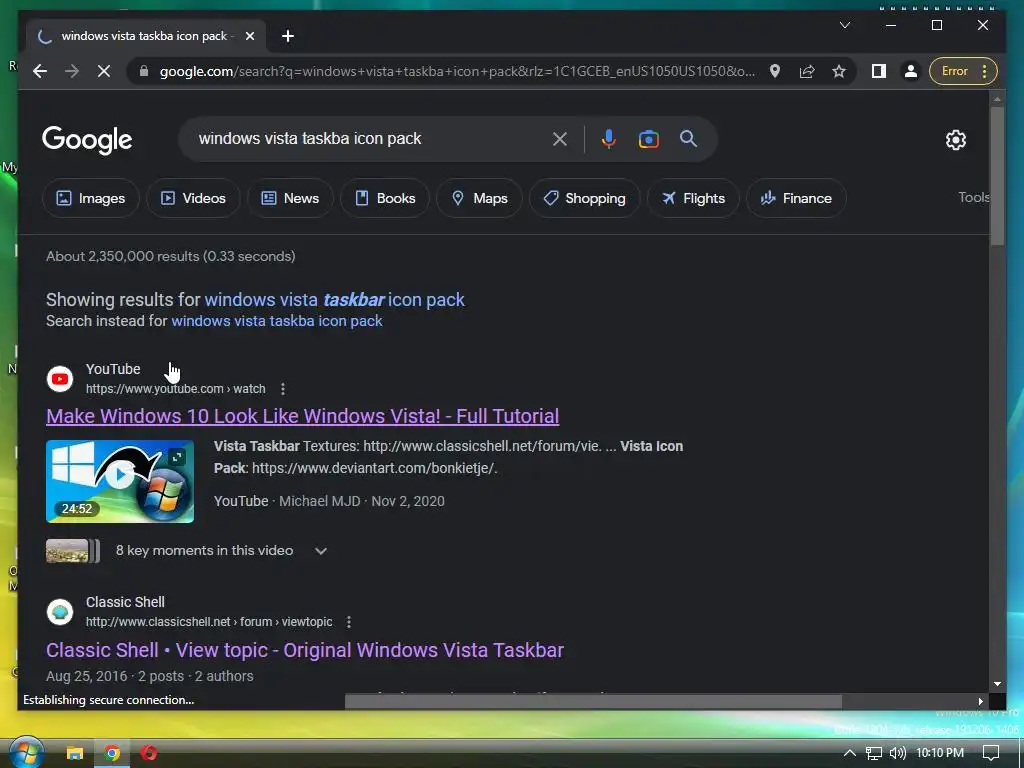
Task: Play the 24:52 video thumbnail
Action: tap(120, 481)
